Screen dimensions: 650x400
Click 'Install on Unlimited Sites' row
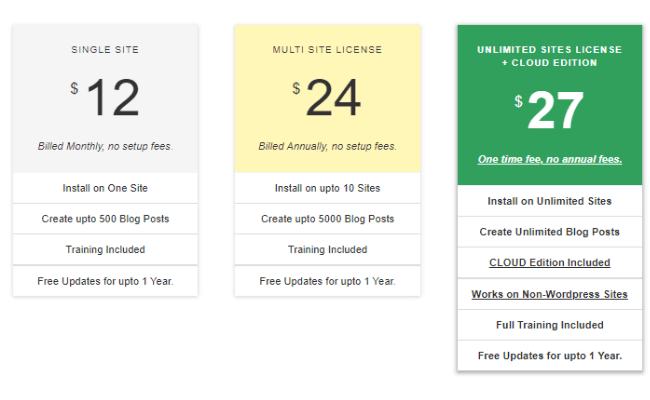coord(550,201)
